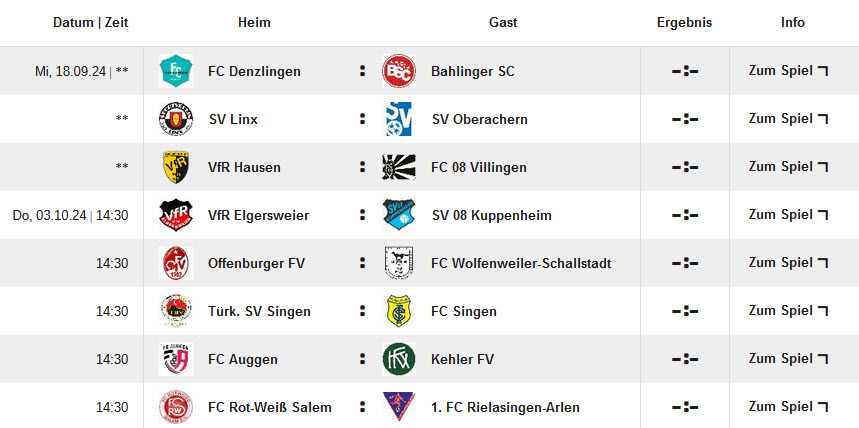The width and height of the screenshot is (859, 428).
Task: Click the SV 08 Kuppenheim team name
Action: coord(491,215)
